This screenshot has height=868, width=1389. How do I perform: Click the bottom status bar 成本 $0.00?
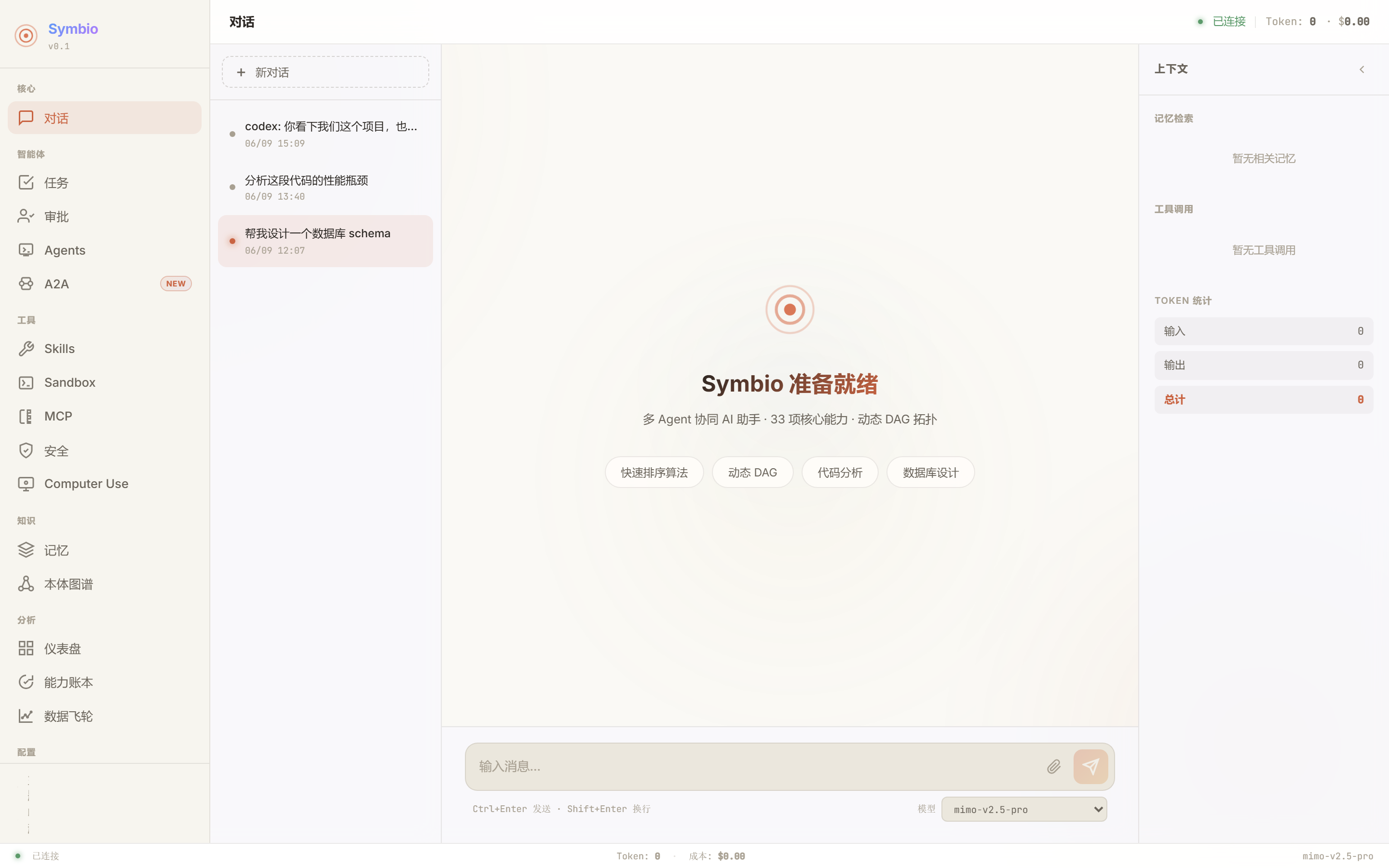[717, 856]
